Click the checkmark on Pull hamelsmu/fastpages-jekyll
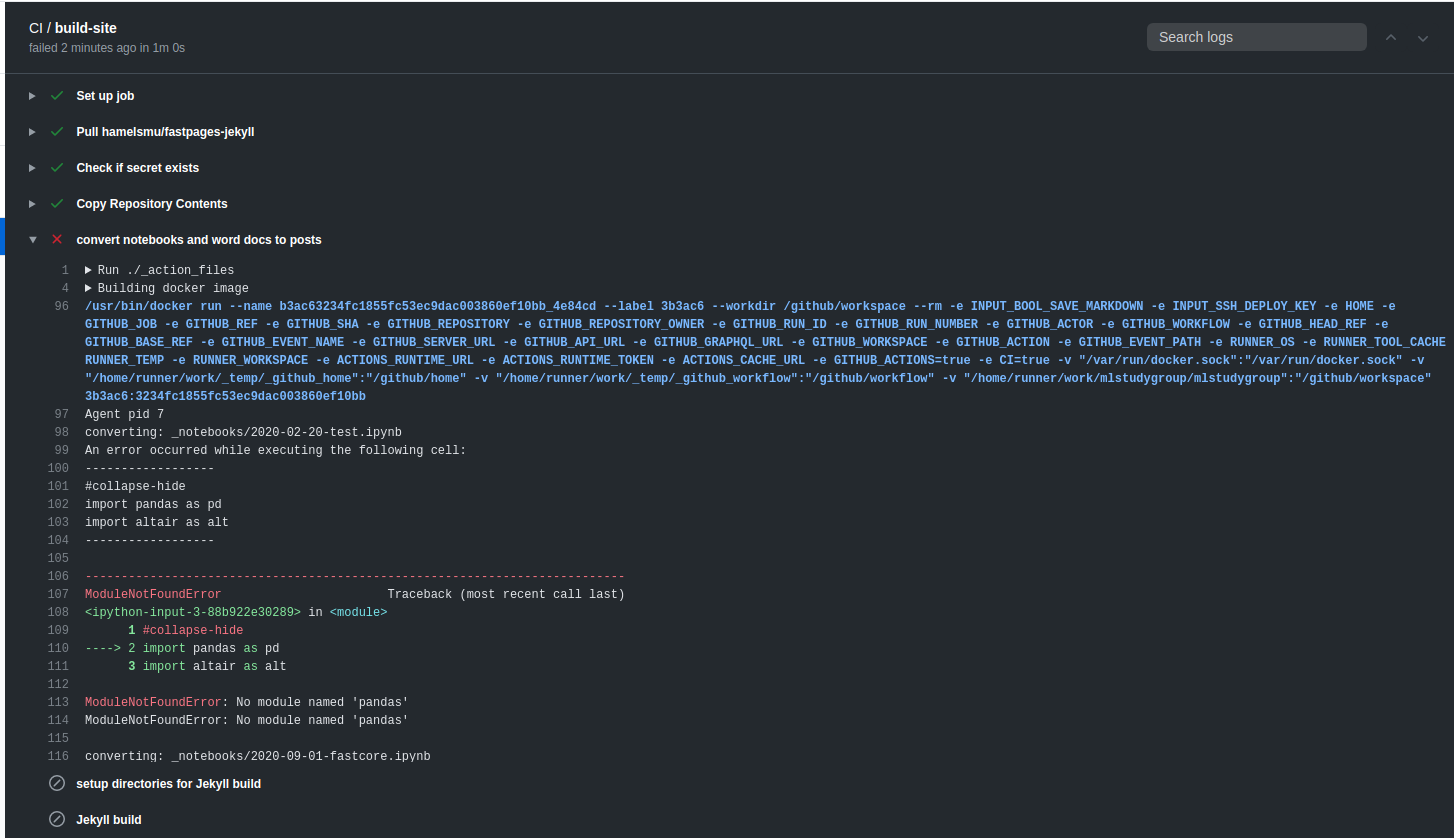1454x838 pixels. coord(57,131)
